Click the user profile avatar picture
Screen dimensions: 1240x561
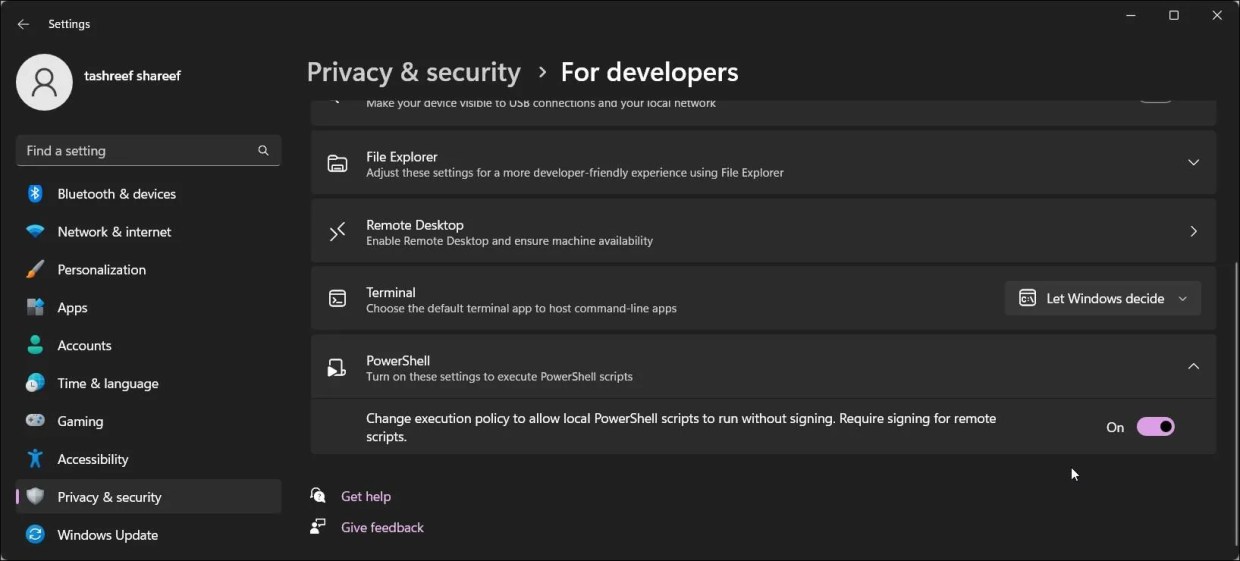[x=44, y=82]
